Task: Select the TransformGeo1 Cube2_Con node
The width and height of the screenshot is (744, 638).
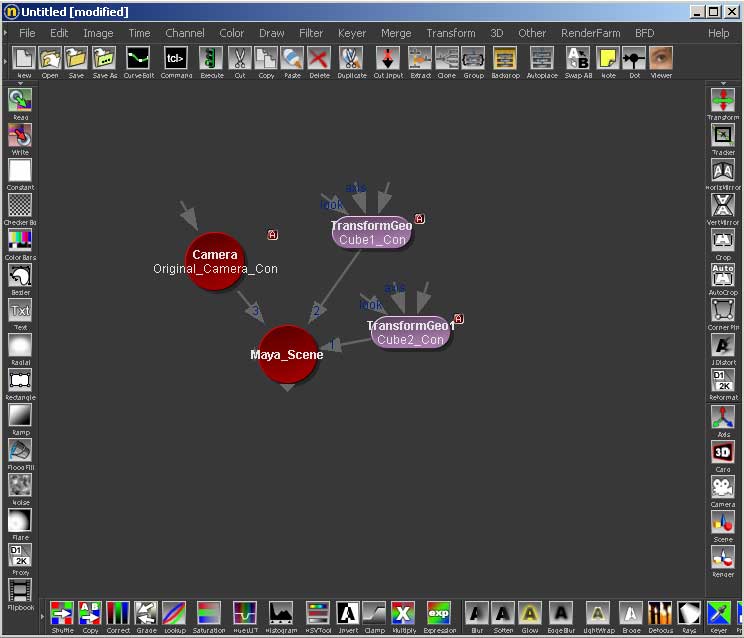Action: pyautogui.click(x=410, y=333)
